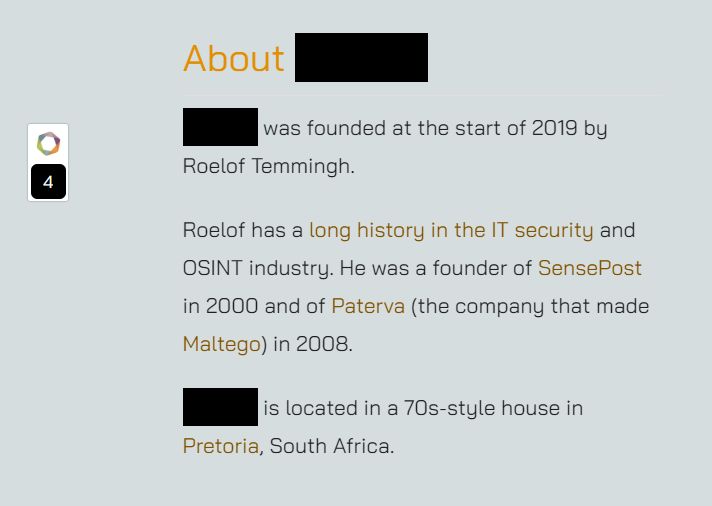Click the blacked-out name beside About heading
712x506 pixels.
(x=361, y=58)
